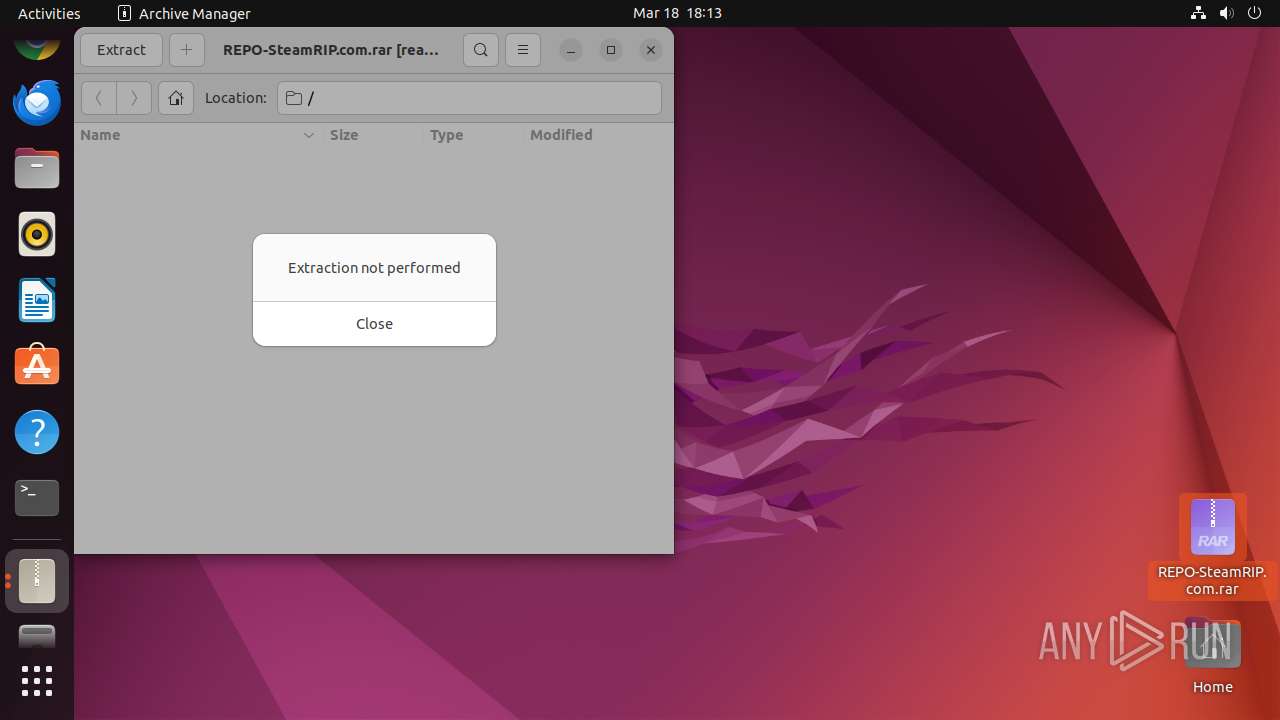Select the Archive Manager dock icon

pyautogui.click(x=37, y=581)
